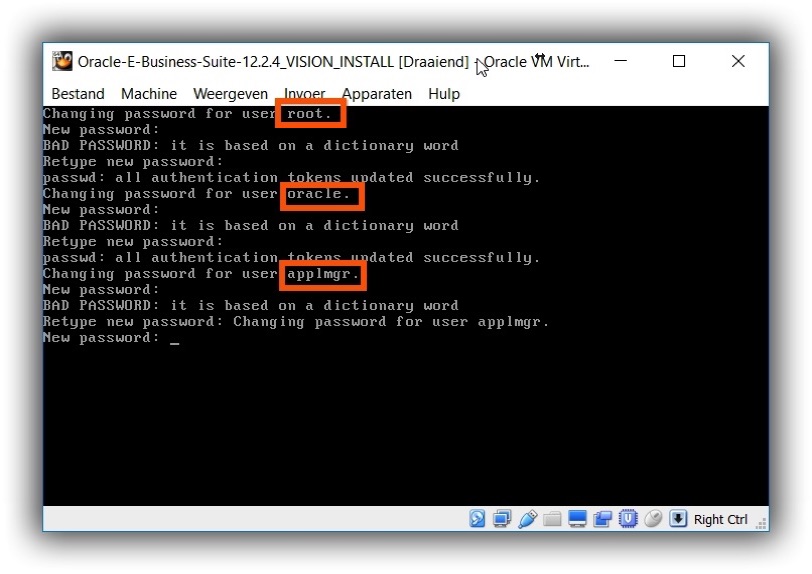This screenshot has width=812, height=574.
Task: Click the CPU virtualization chip icon
Action: point(628,519)
